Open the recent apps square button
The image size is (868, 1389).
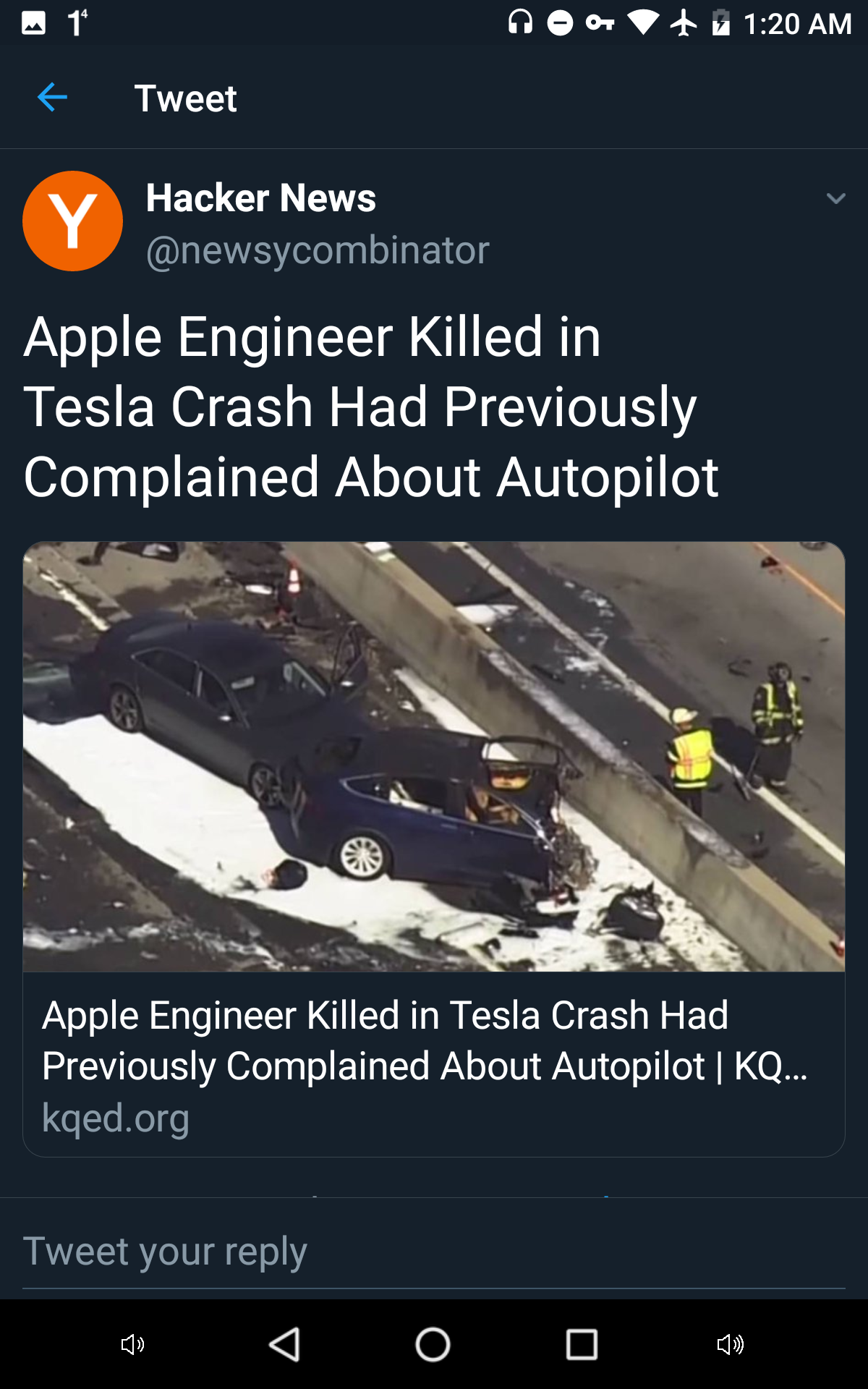582,1345
